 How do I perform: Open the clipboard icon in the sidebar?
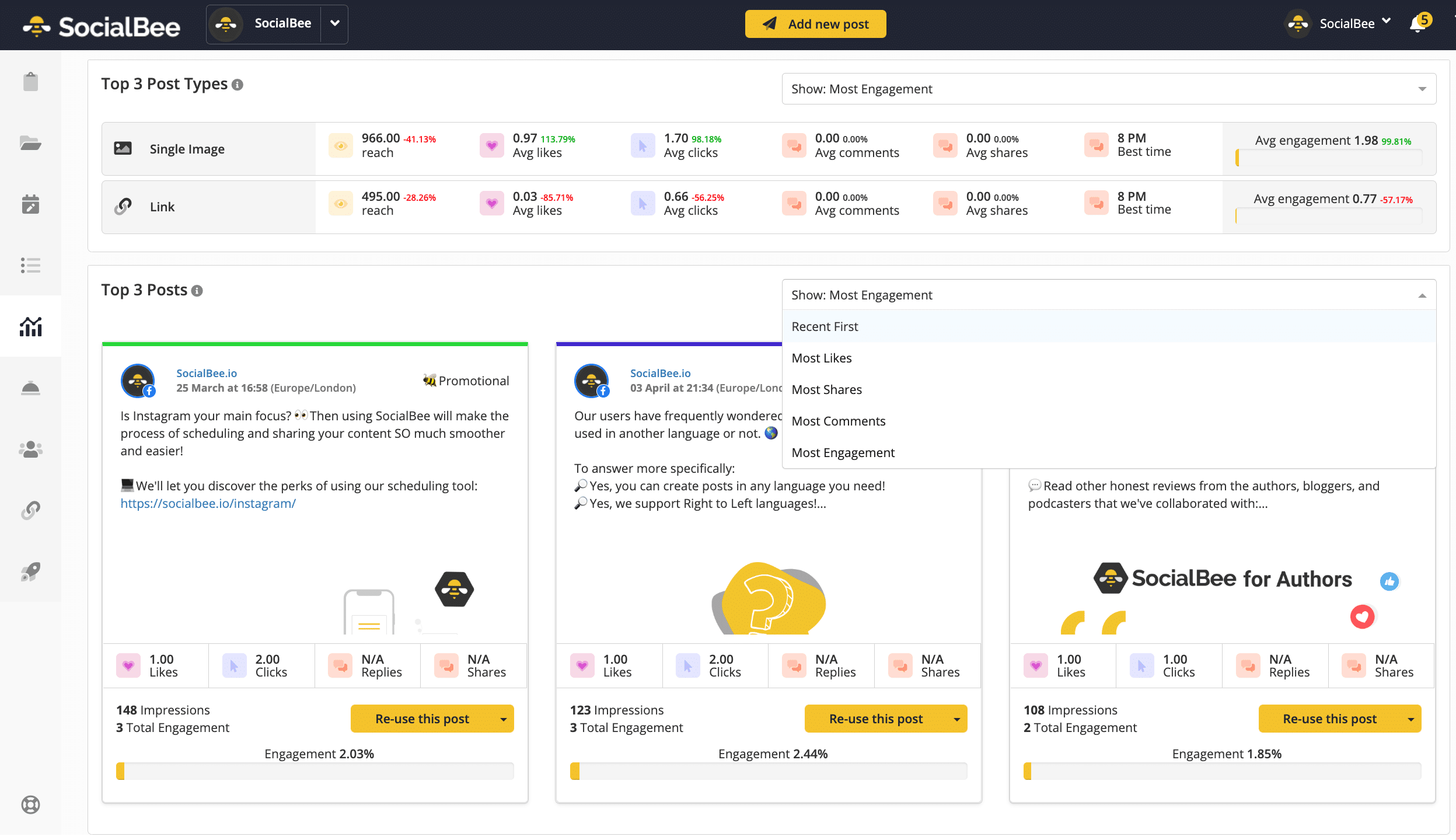pyautogui.click(x=30, y=82)
